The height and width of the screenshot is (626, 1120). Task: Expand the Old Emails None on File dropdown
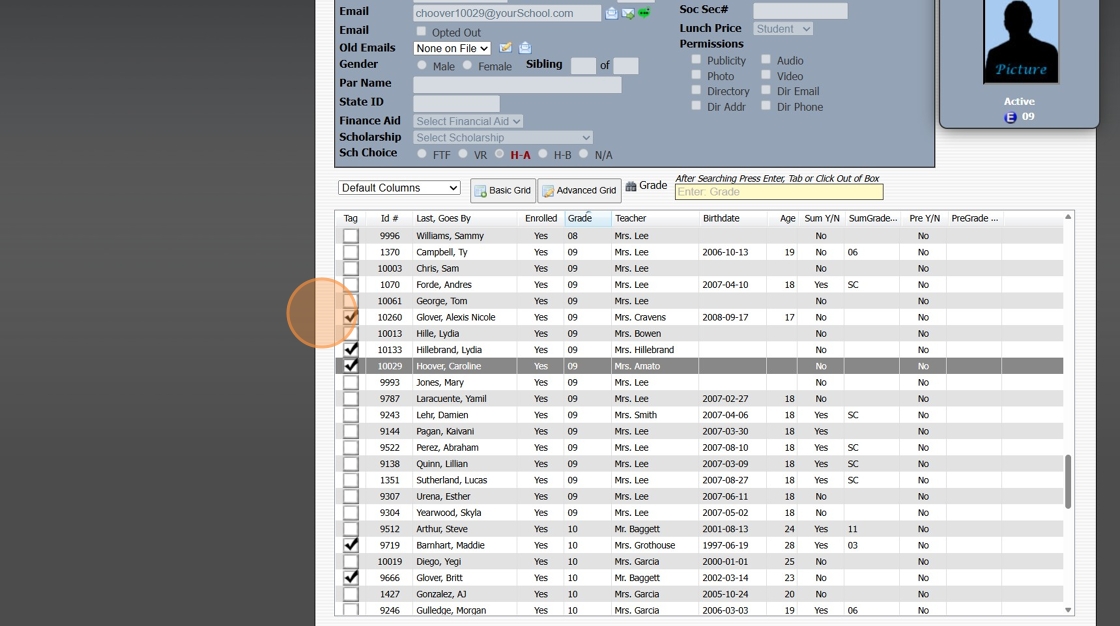point(452,48)
